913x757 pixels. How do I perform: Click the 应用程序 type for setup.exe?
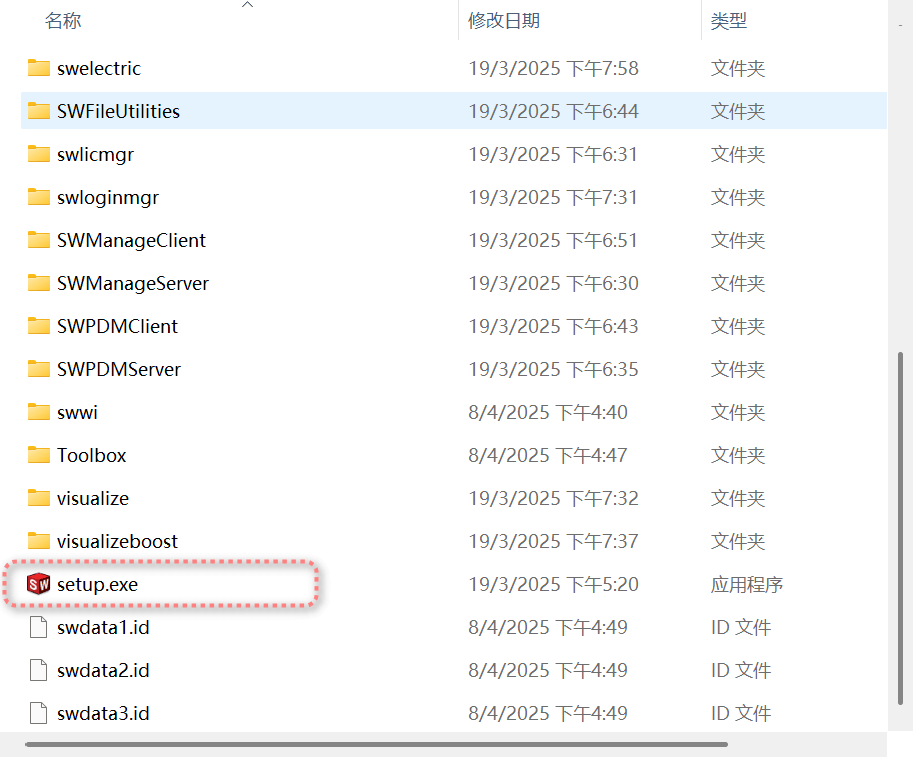746,584
